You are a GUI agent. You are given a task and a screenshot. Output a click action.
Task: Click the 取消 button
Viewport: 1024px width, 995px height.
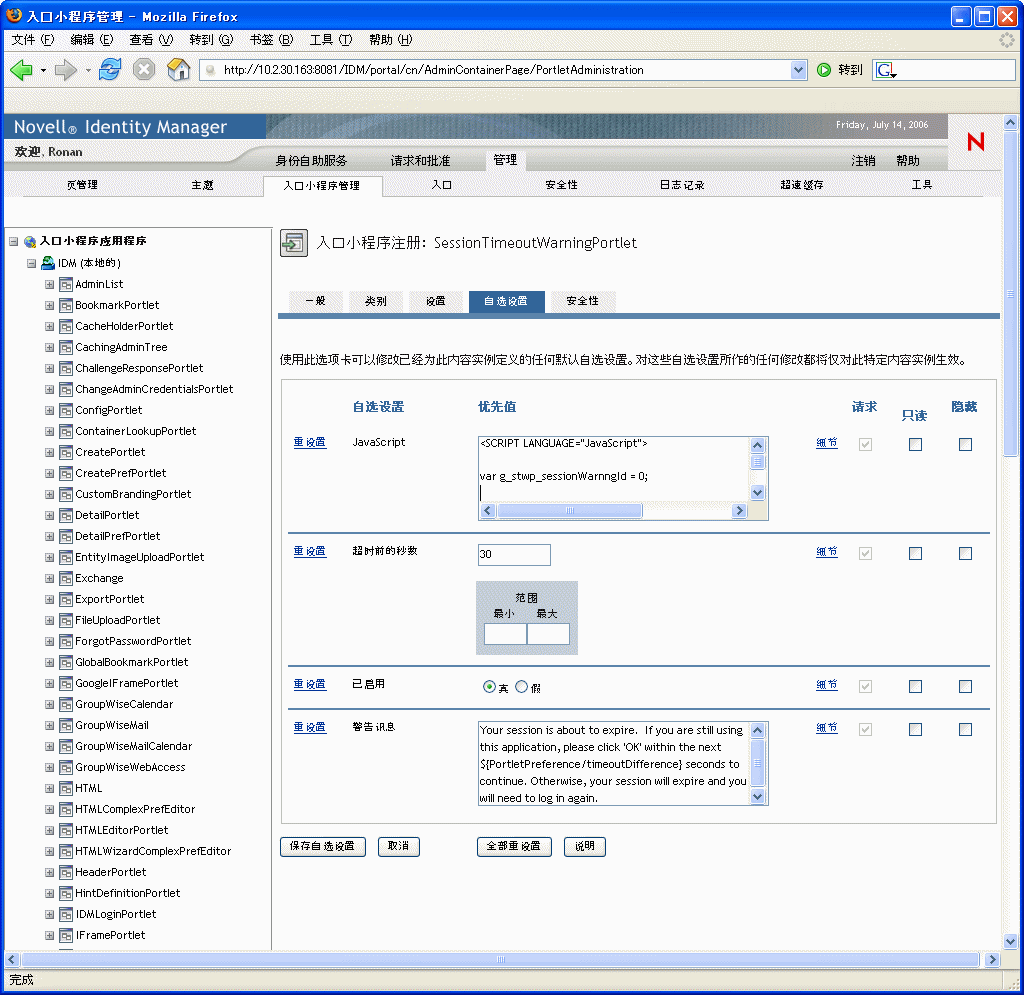(x=398, y=846)
